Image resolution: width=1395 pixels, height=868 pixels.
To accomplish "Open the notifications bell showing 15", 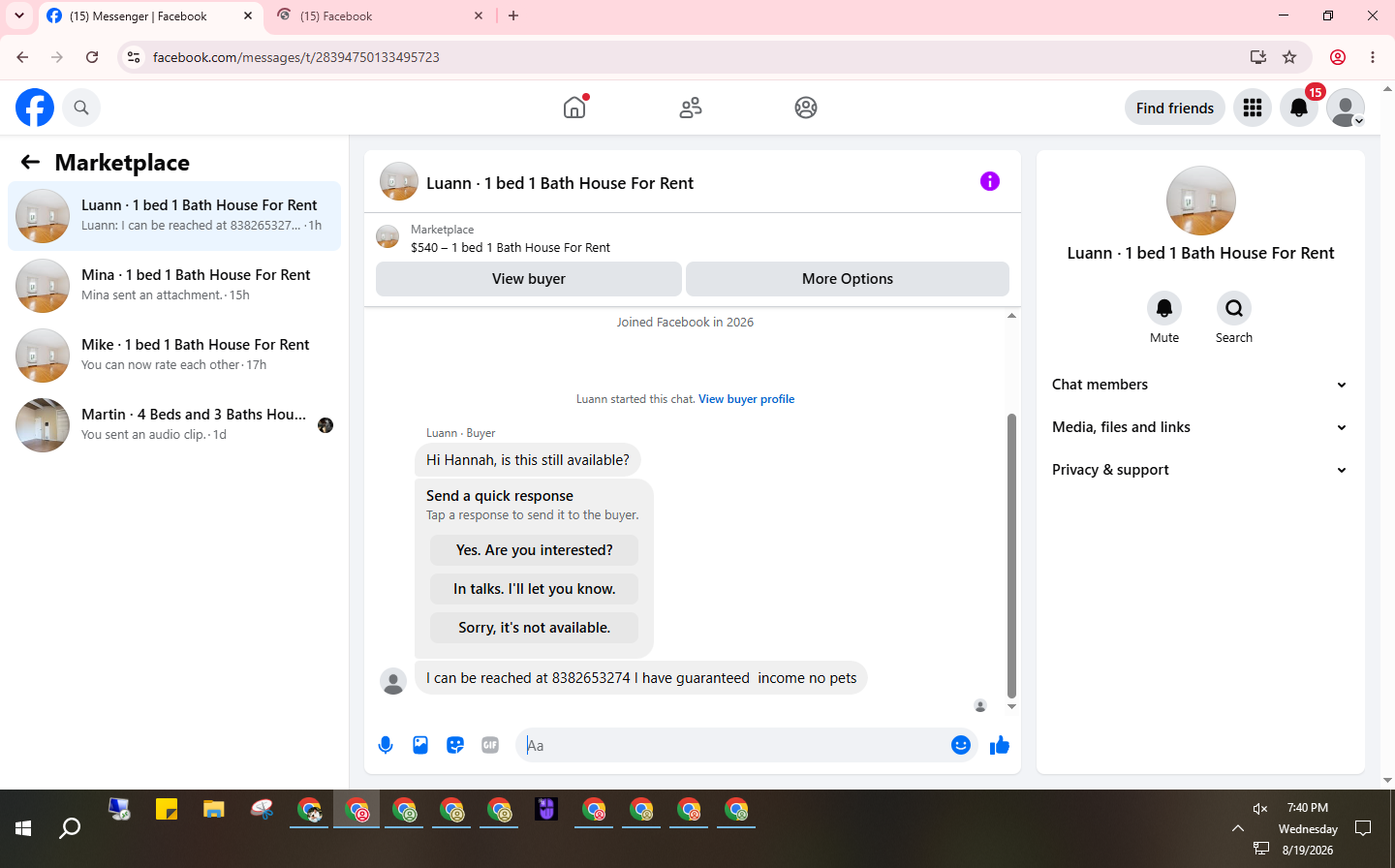I will click(1299, 108).
